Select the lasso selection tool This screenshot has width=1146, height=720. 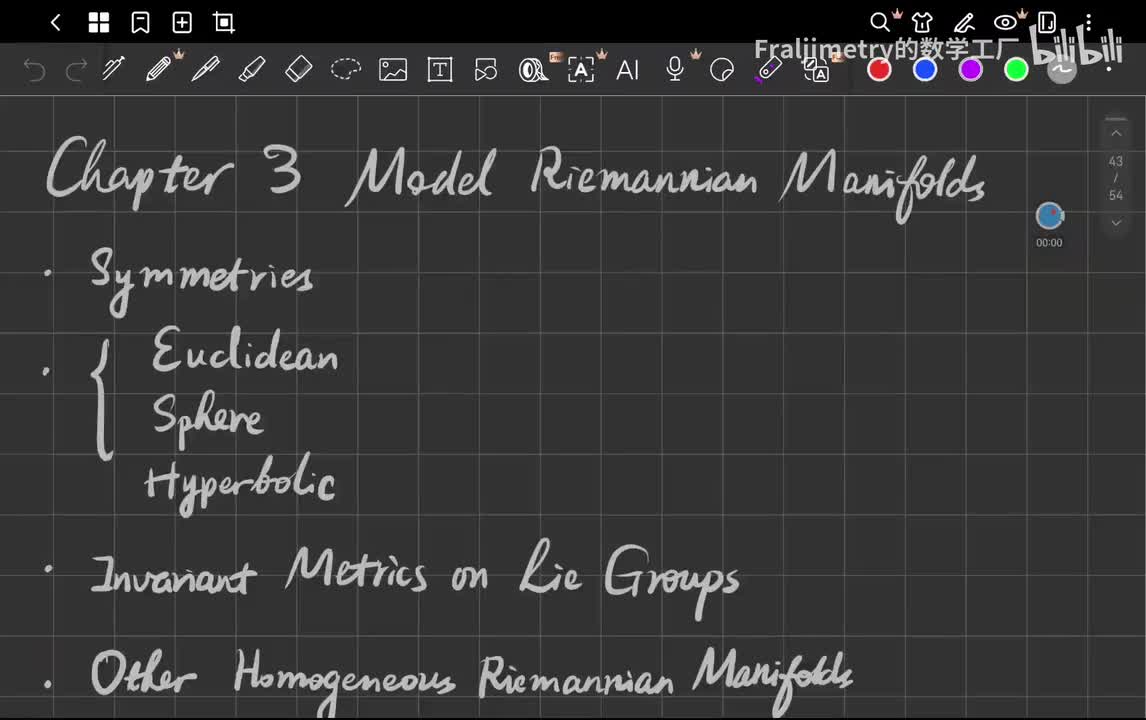point(346,69)
